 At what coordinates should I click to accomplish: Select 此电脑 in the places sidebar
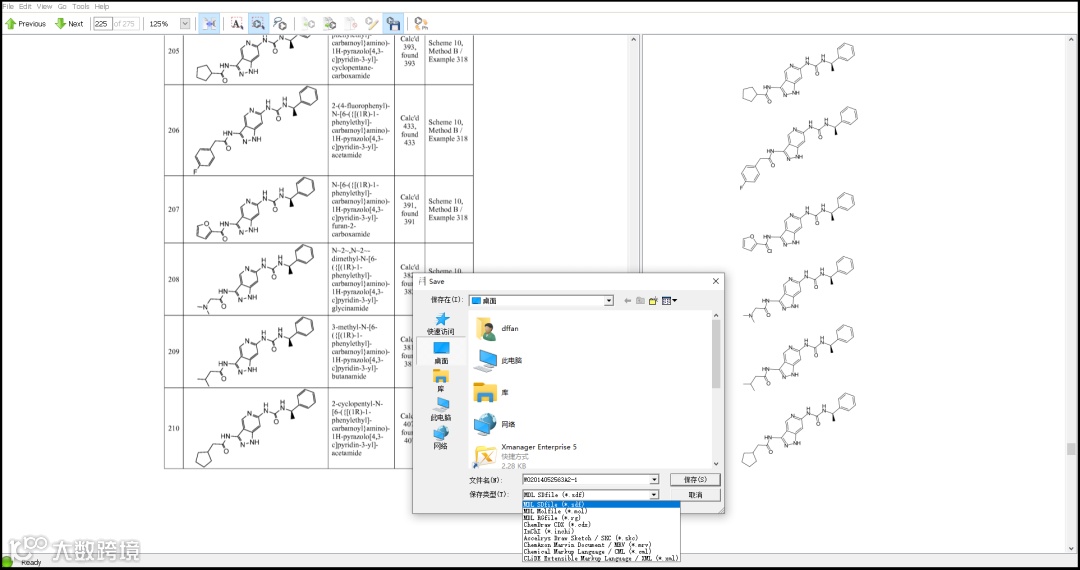point(441,409)
